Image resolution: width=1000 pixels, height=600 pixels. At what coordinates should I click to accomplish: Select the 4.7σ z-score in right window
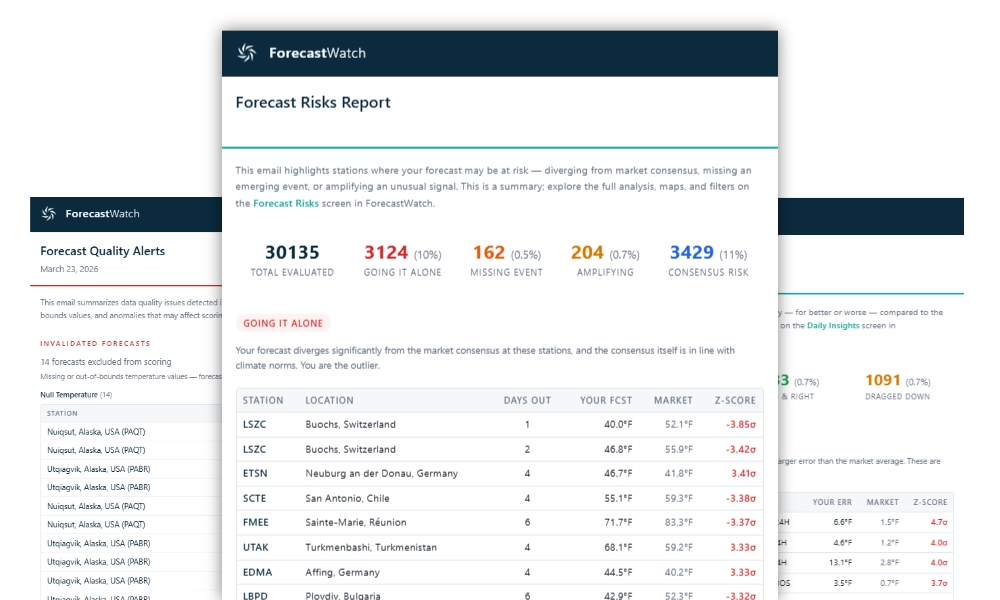[x=939, y=522]
